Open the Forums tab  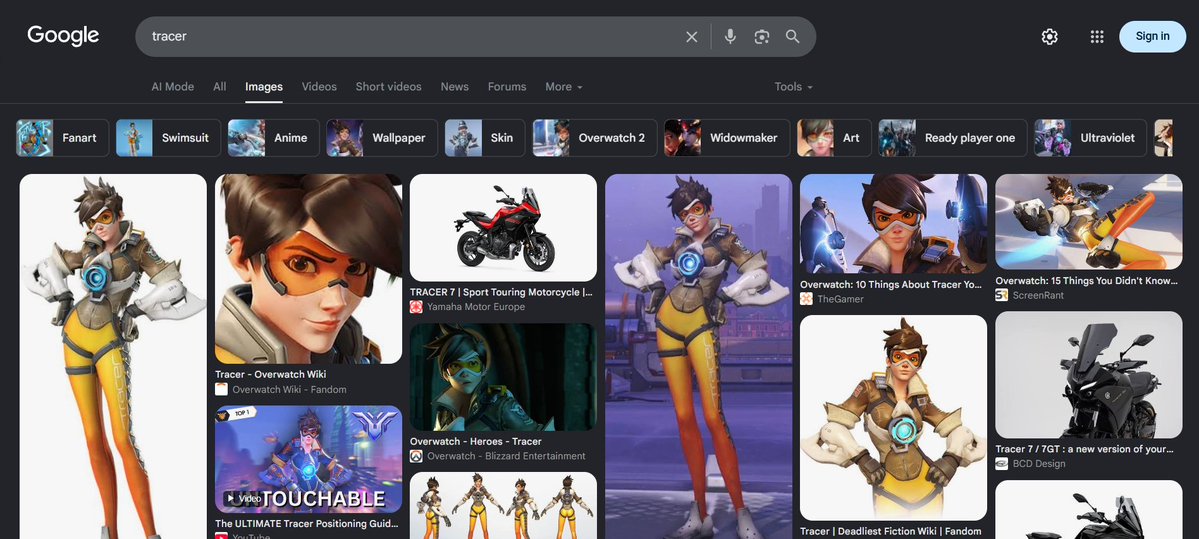tap(507, 86)
